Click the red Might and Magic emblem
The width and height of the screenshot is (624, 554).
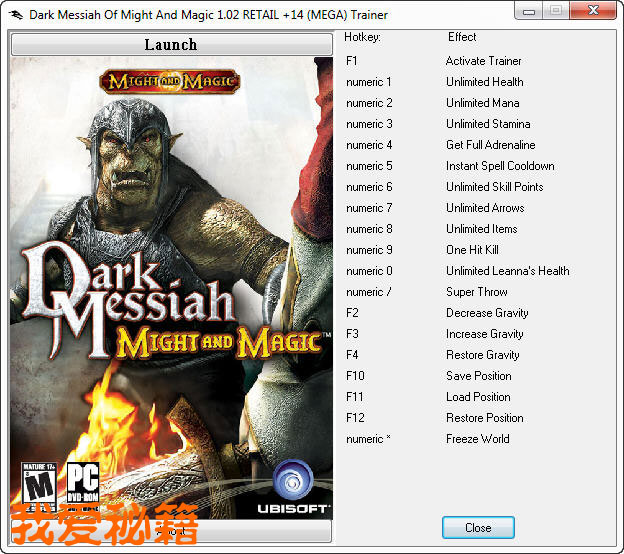(x=170, y=81)
